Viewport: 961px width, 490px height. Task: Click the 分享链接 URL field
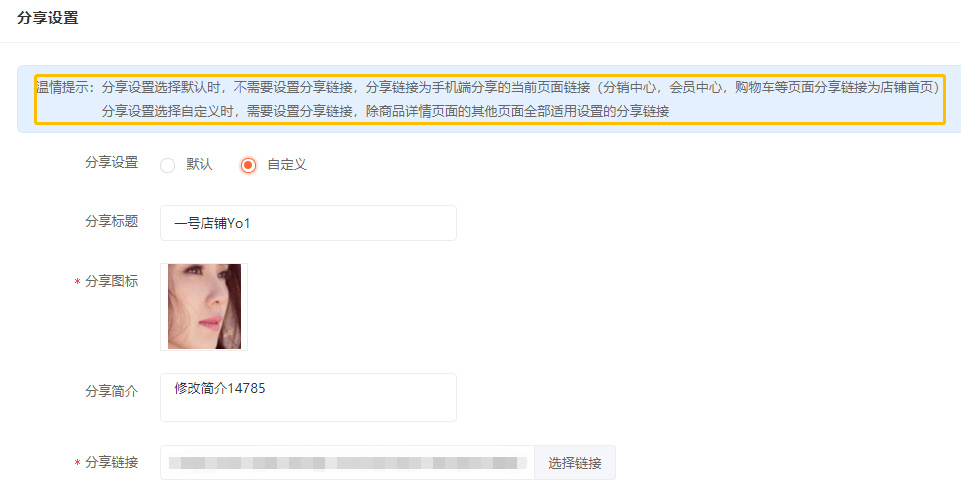tap(348, 462)
